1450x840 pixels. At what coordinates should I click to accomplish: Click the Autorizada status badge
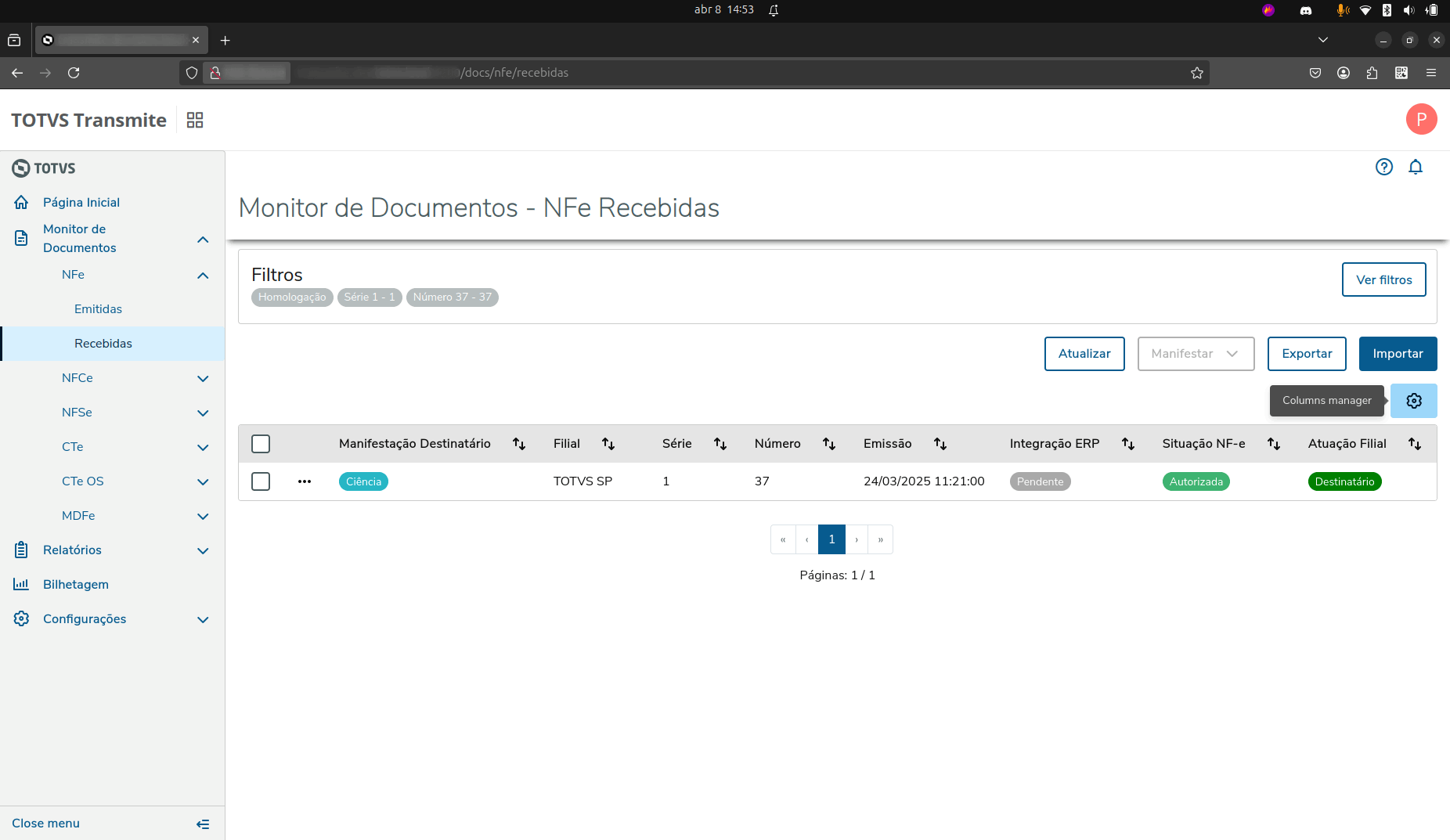pyautogui.click(x=1196, y=481)
